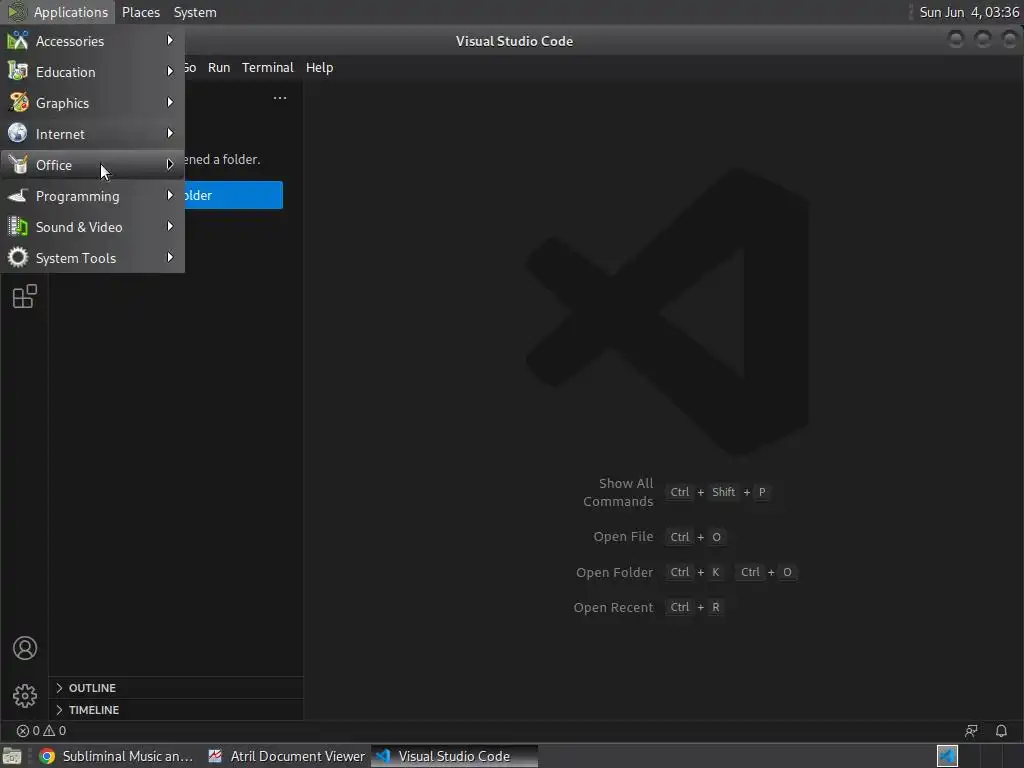Click the warnings count icon in status bar

coord(49,731)
